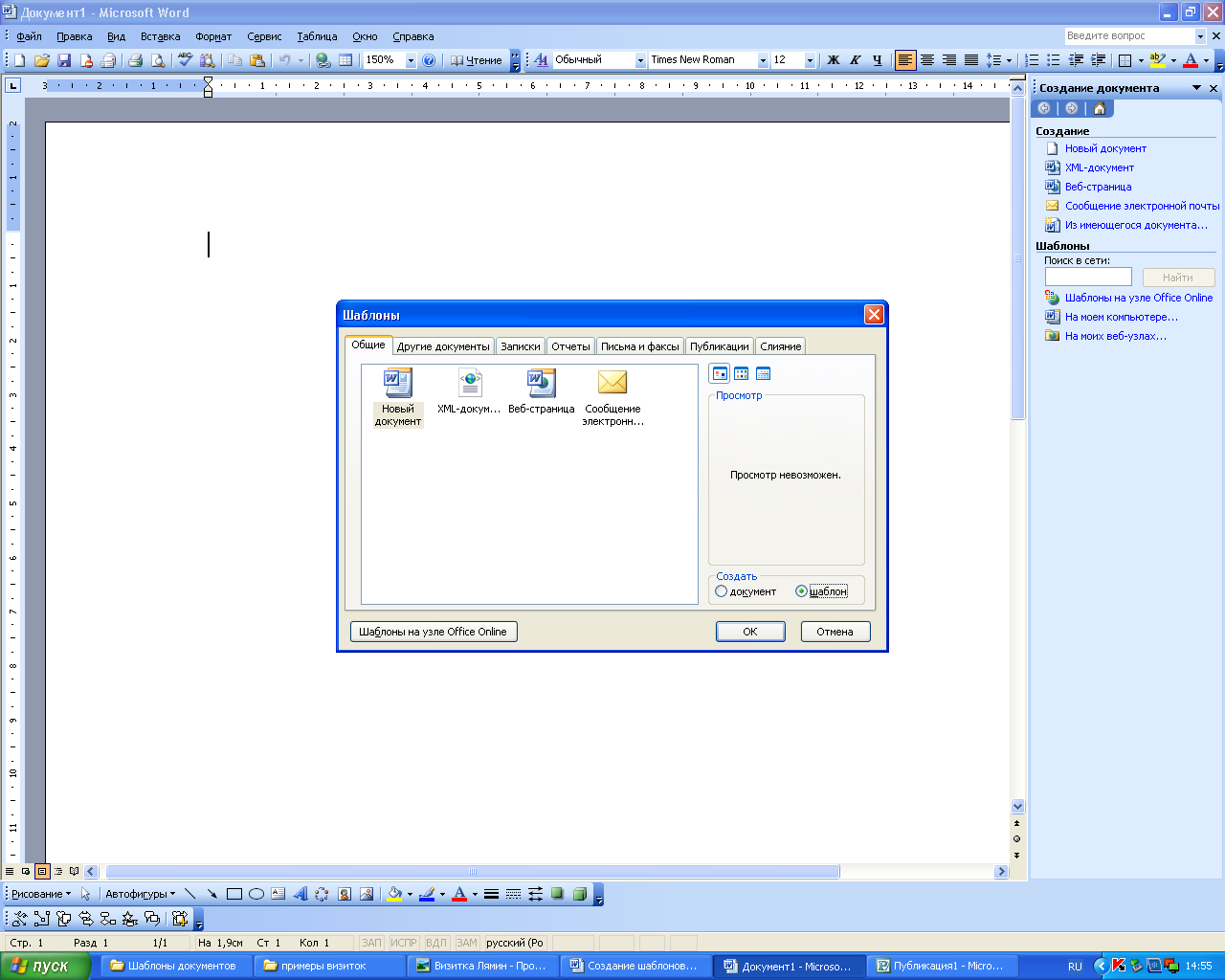This screenshot has height=980, width=1225.
Task: Click the New blank document toolbar icon
Action: point(20,60)
